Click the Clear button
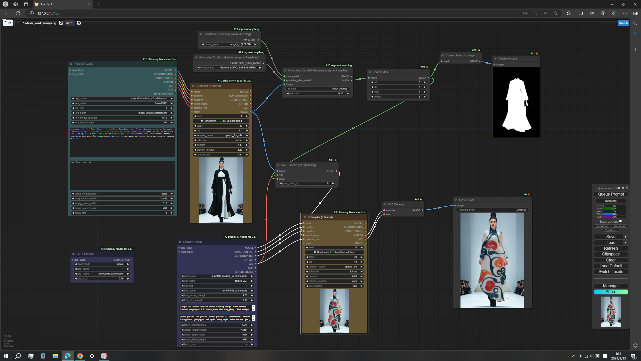 click(611, 260)
